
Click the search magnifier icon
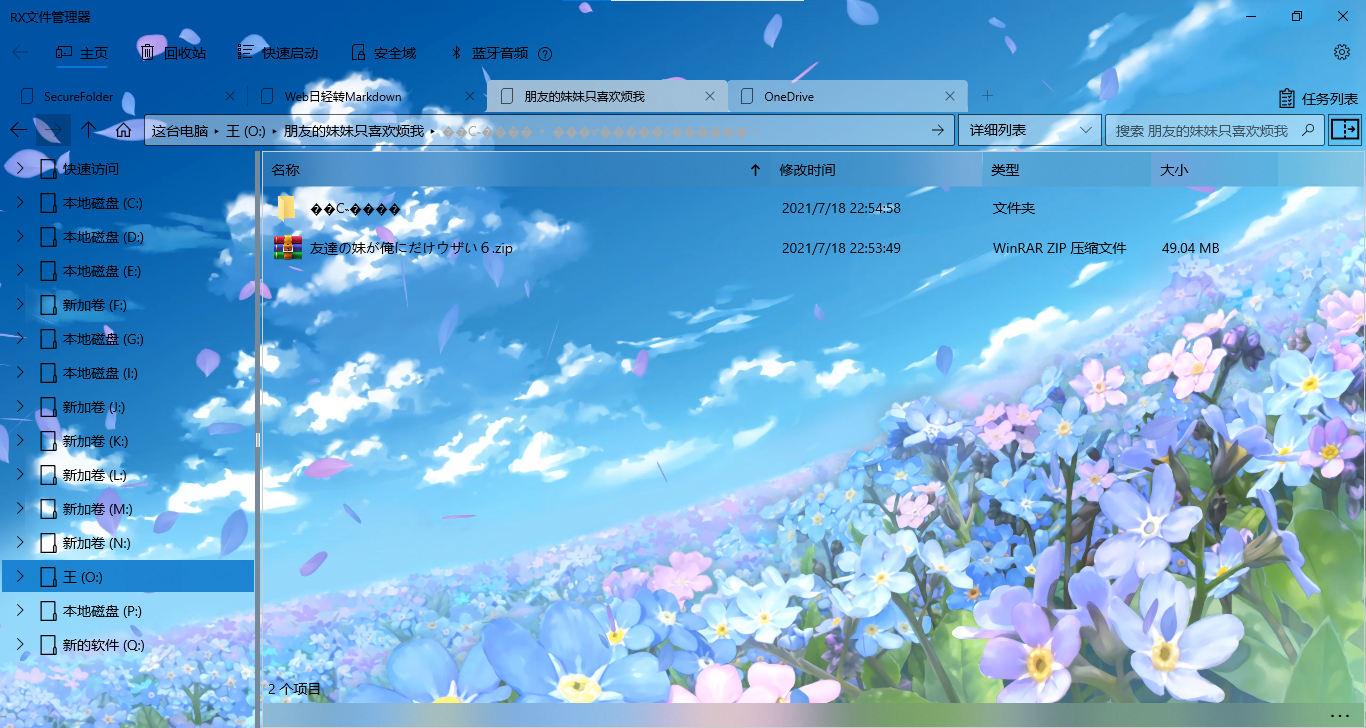[1307, 130]
